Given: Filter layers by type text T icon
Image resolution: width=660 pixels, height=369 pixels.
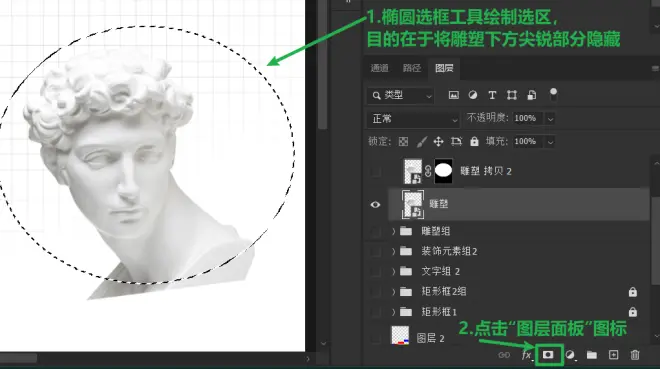Looking at the screenshot, I should [492, 96].
